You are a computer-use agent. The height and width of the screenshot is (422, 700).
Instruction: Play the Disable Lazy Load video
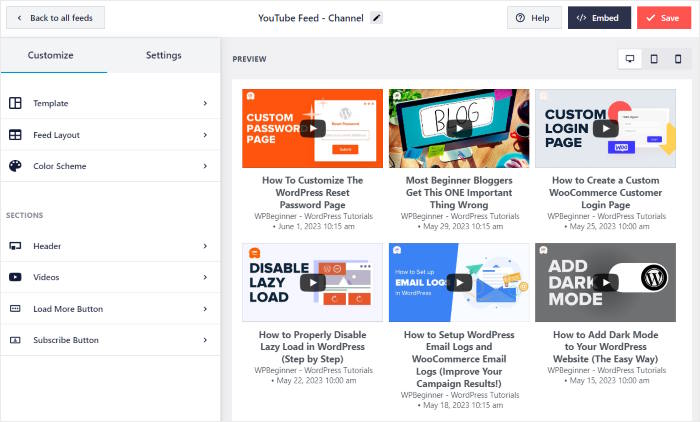point(312,283)
